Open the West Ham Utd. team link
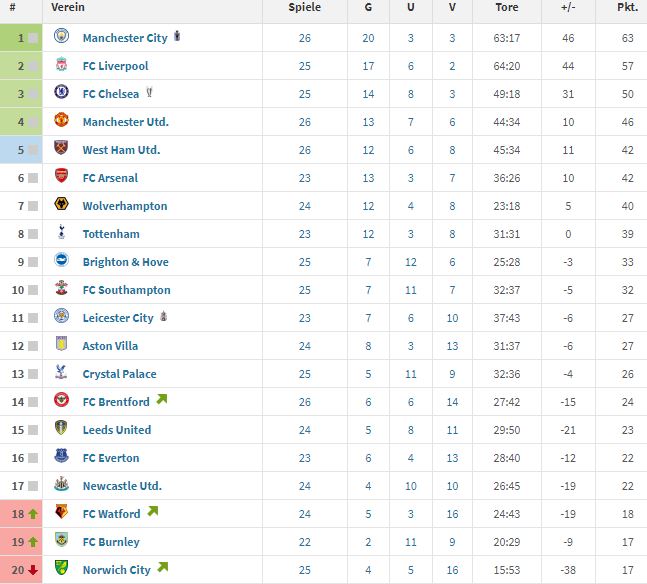This screenshot has height=584, width=647. 121,150
